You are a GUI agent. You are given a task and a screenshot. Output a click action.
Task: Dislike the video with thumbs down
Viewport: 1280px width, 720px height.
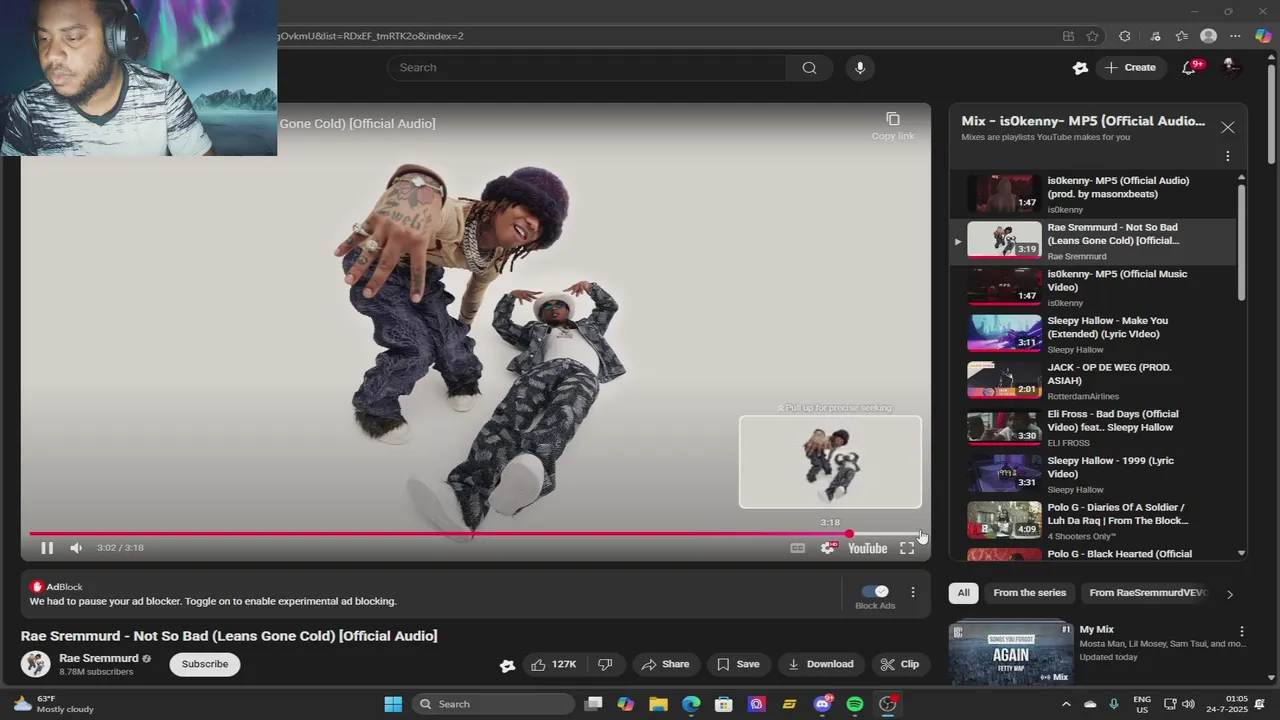point(605,664)
